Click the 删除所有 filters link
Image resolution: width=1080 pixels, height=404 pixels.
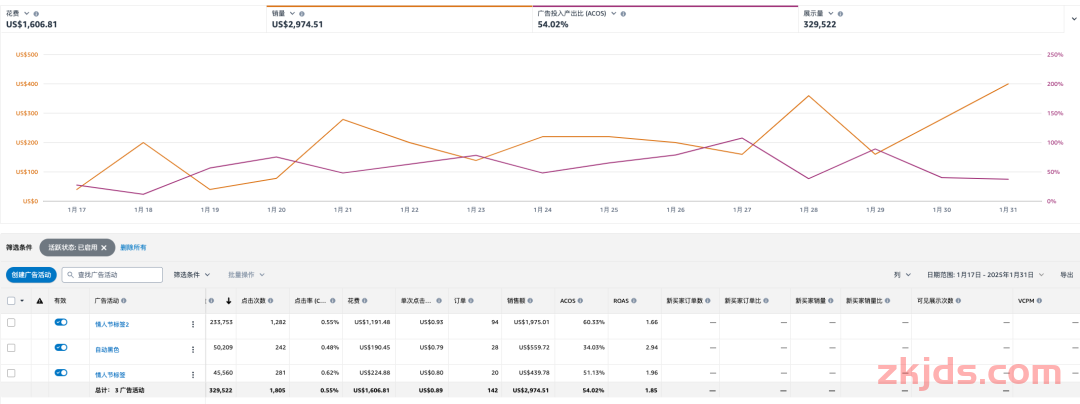(x=133, y=247)
